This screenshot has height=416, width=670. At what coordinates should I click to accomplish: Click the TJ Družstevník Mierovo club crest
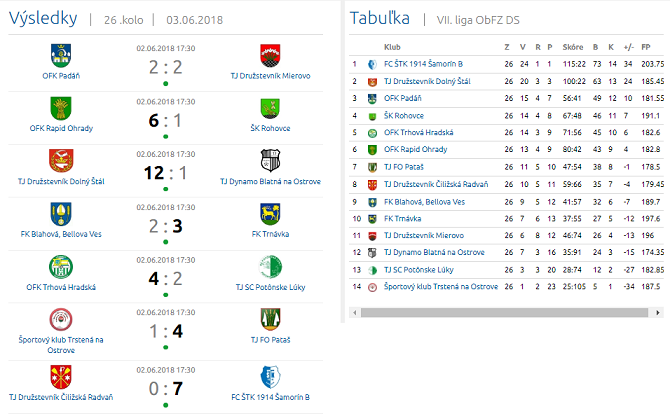click(270, 54)
